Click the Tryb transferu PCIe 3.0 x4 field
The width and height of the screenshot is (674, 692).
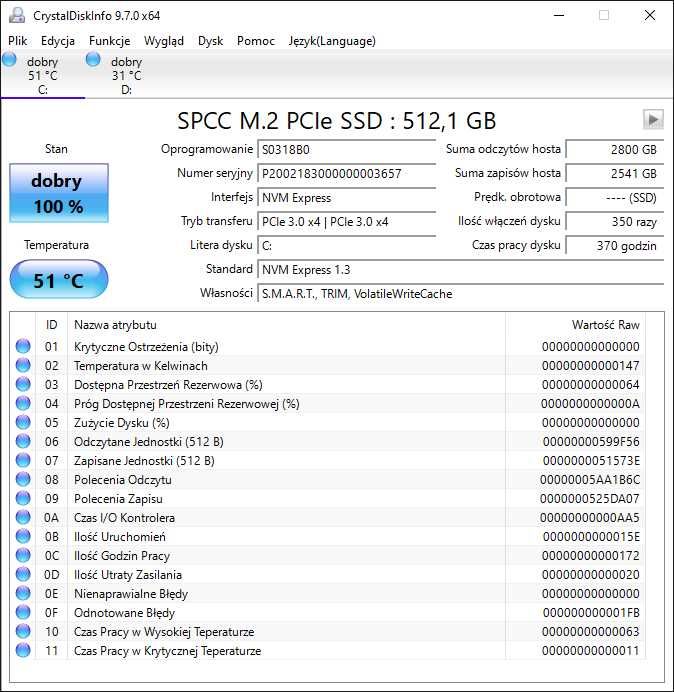coord(346,222)
